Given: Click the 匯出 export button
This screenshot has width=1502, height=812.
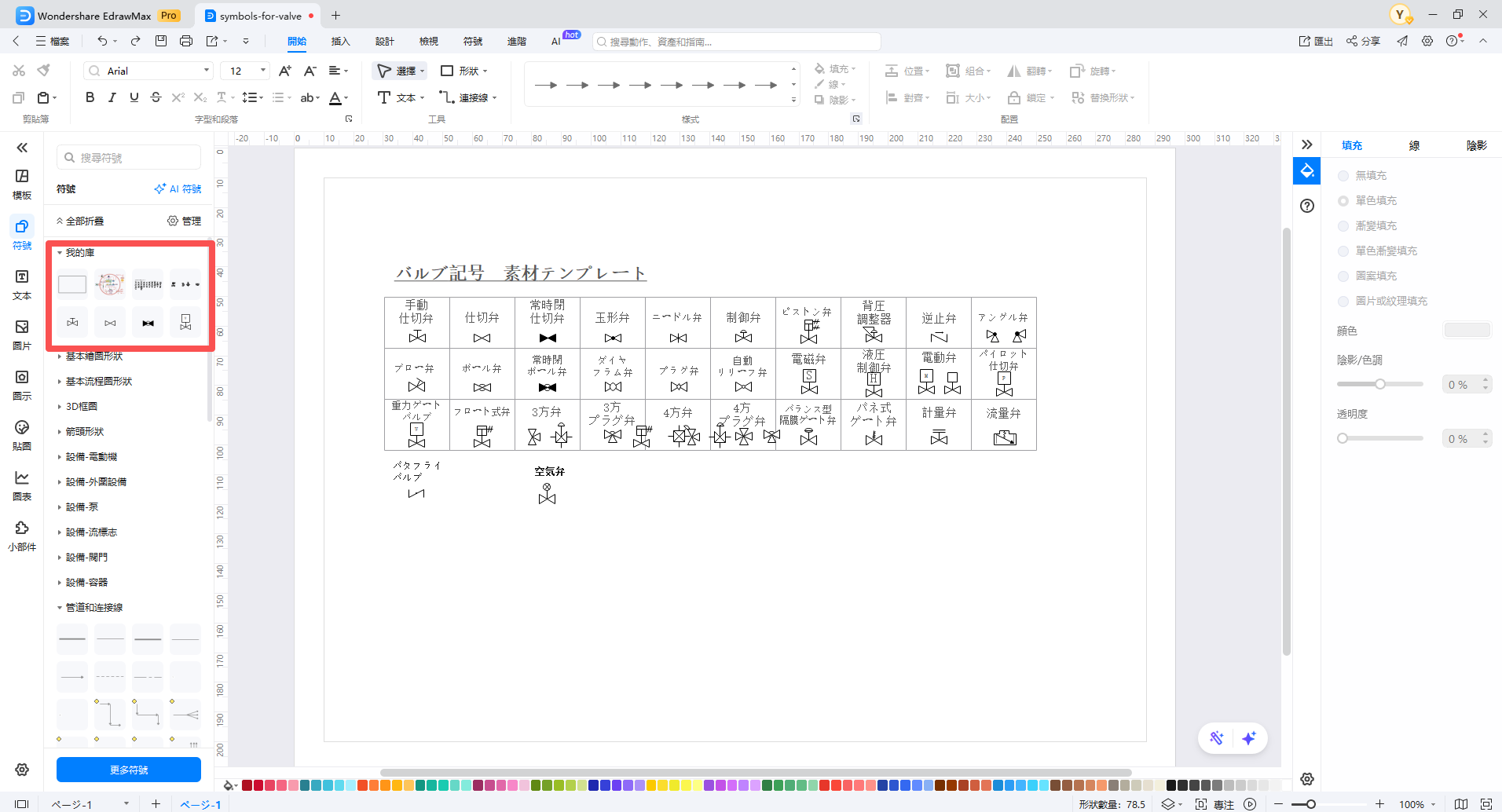Looking at the screenshot, I should pyautogui.click(x=1317, y=41).
